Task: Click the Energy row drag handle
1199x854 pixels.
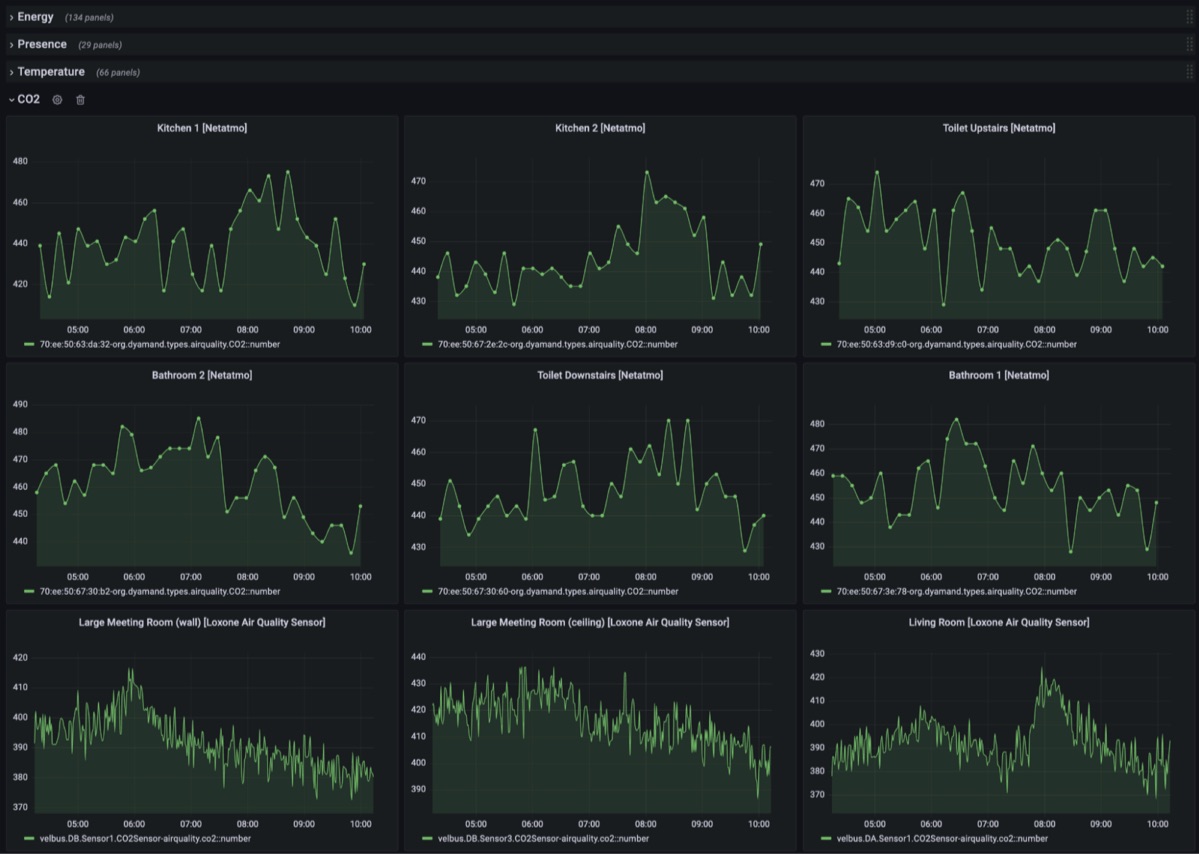Action: [x=1189, y=17]
